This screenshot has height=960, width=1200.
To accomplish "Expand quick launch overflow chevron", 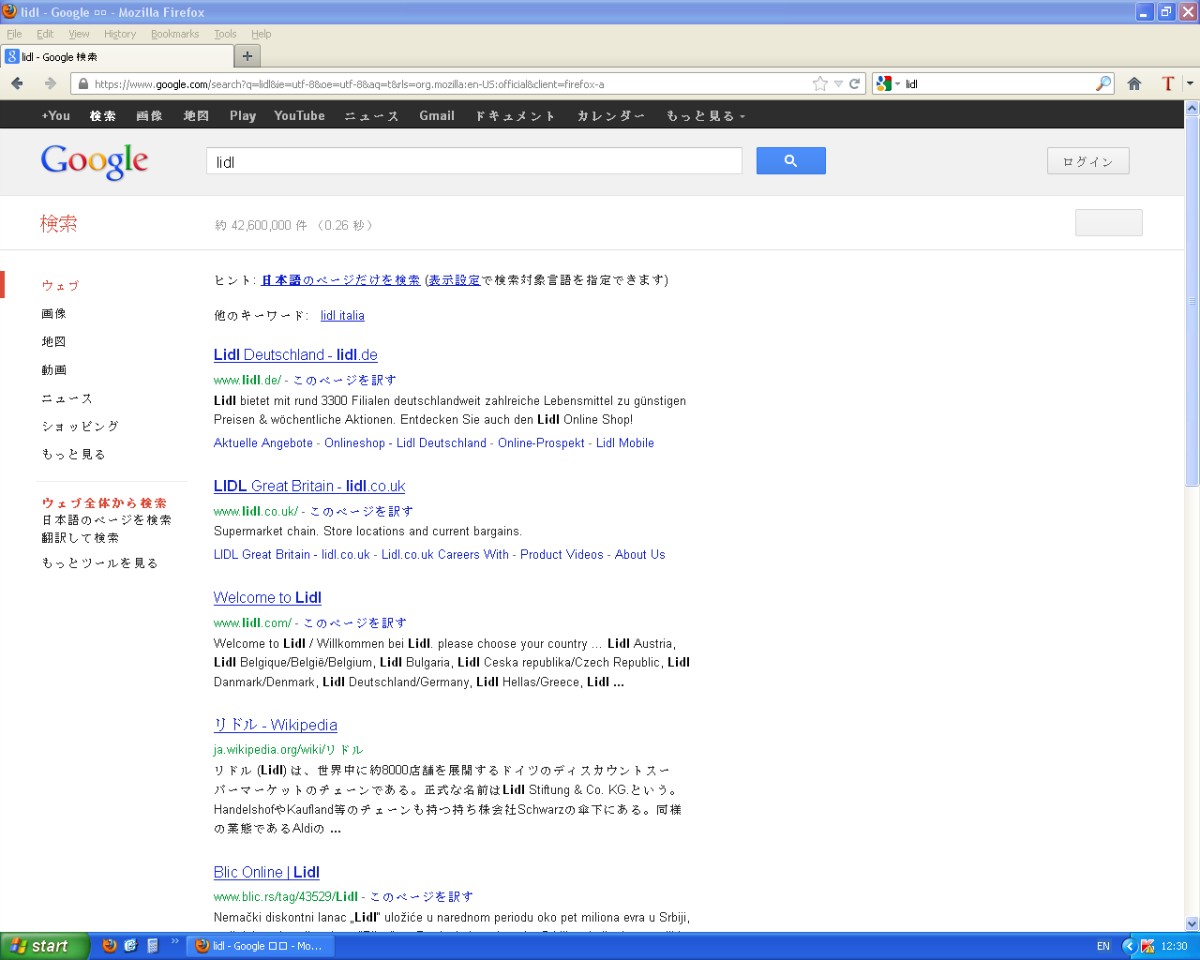I will click(x=176, y=941).
